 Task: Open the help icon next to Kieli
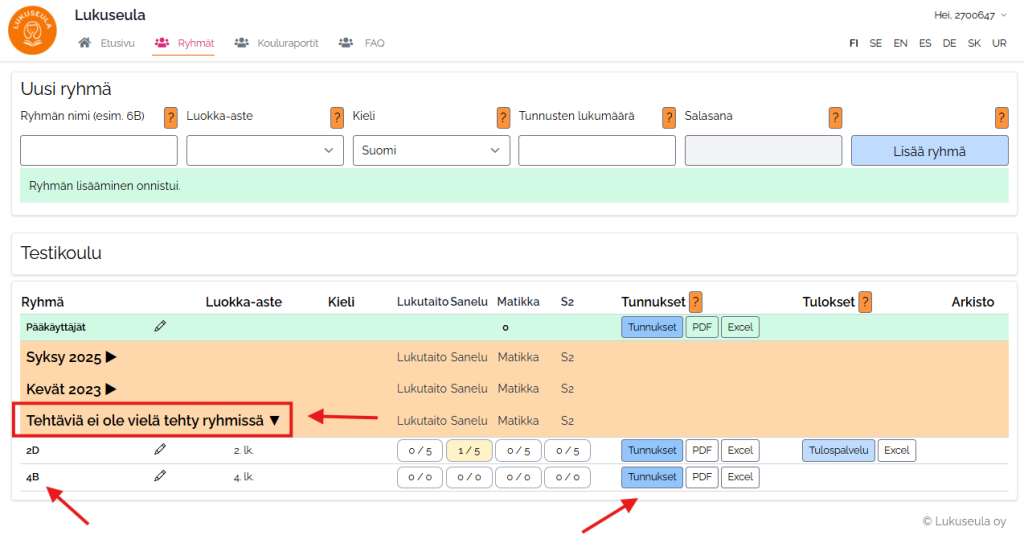[503, 117]
